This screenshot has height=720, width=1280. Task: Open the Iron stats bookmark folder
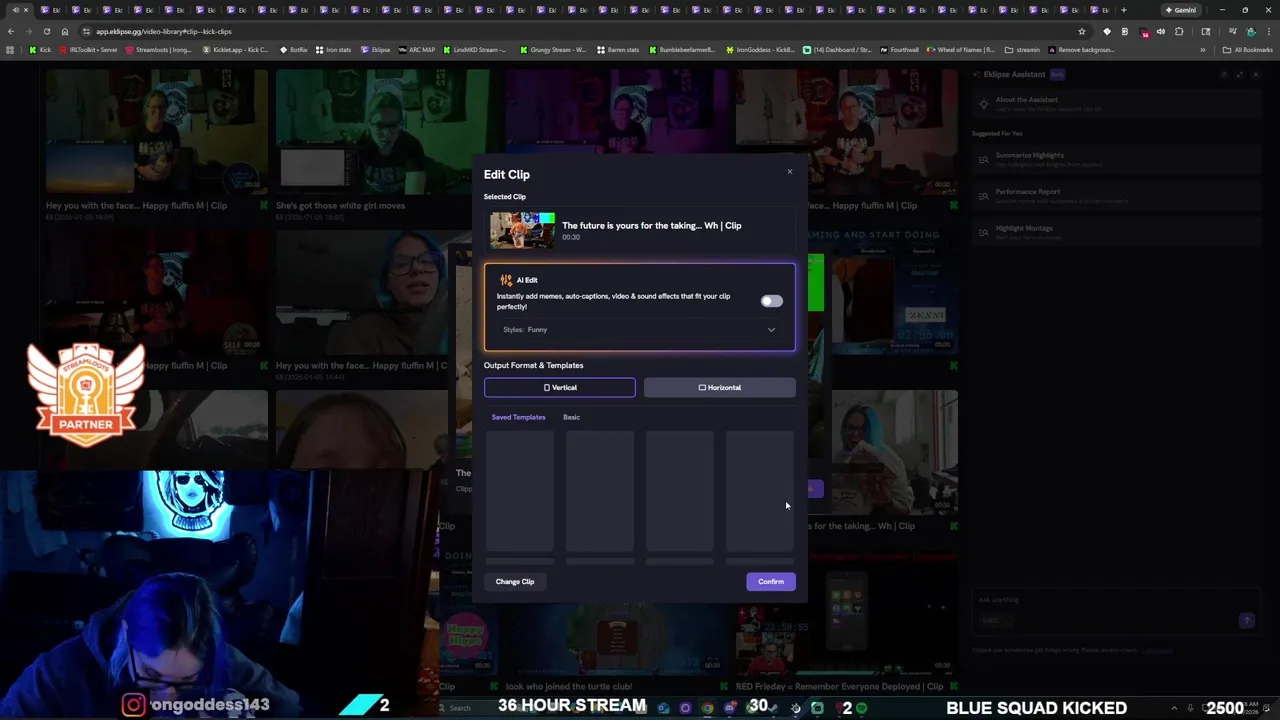(334, 50)
